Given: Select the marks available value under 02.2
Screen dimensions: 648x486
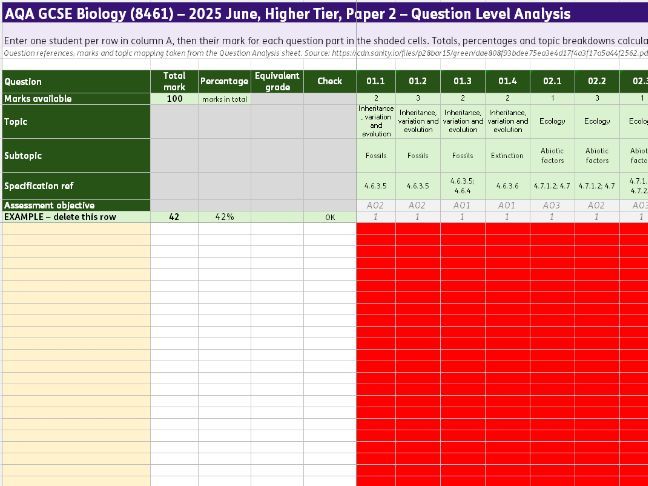Looking at the screenshot, I should (x=597, y=99).
